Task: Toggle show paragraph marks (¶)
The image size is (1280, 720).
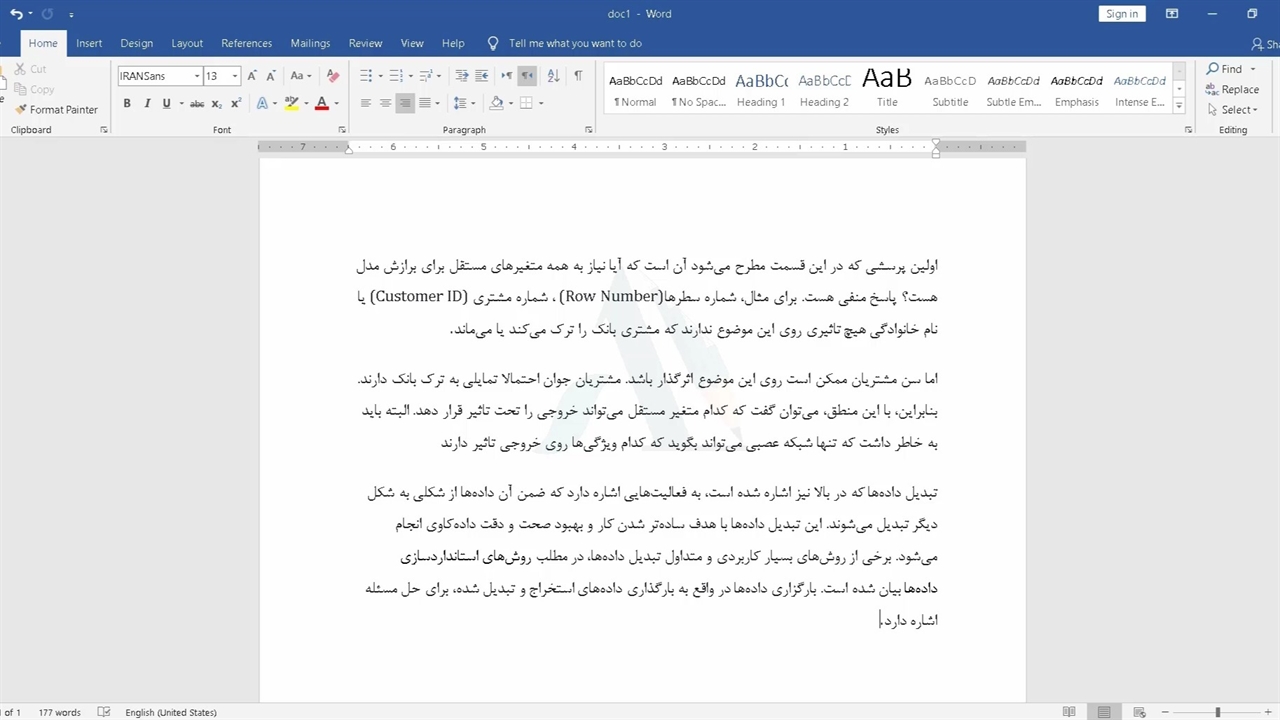Action: pyautogui.click(x=577, y=76)
